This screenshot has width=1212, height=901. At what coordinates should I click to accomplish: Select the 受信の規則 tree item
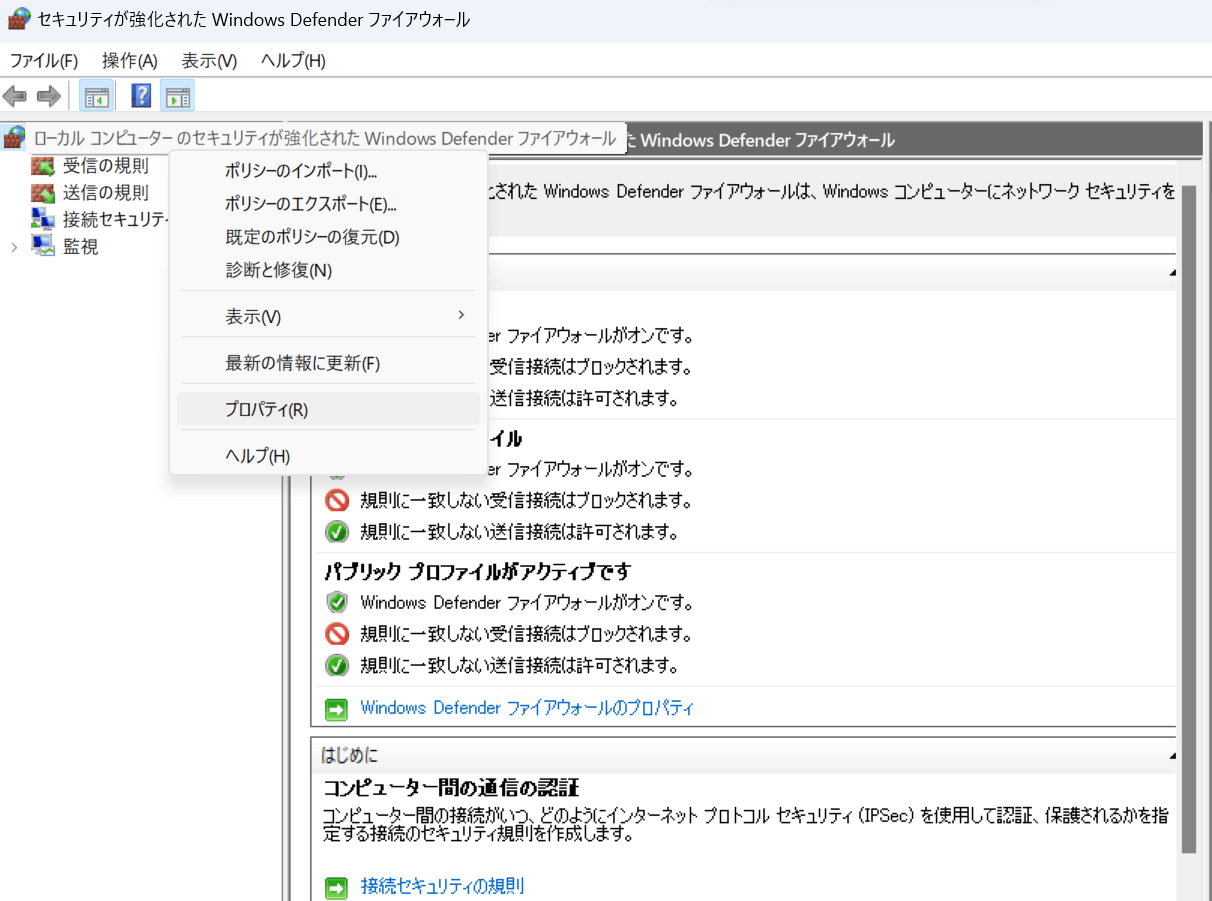coord(106,166)
